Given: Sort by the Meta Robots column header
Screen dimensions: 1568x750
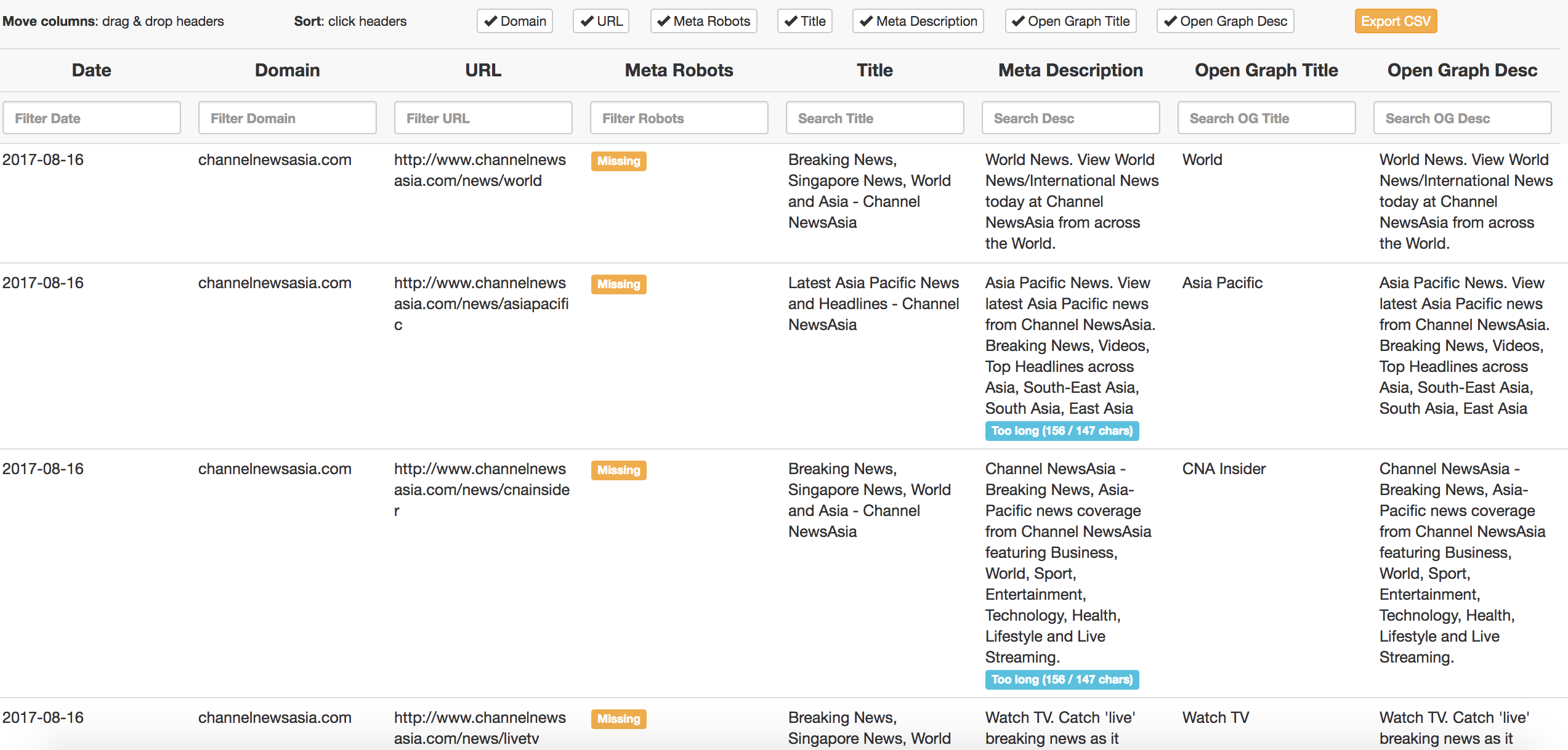Looking at the screenshot, I should pos(679,70).
